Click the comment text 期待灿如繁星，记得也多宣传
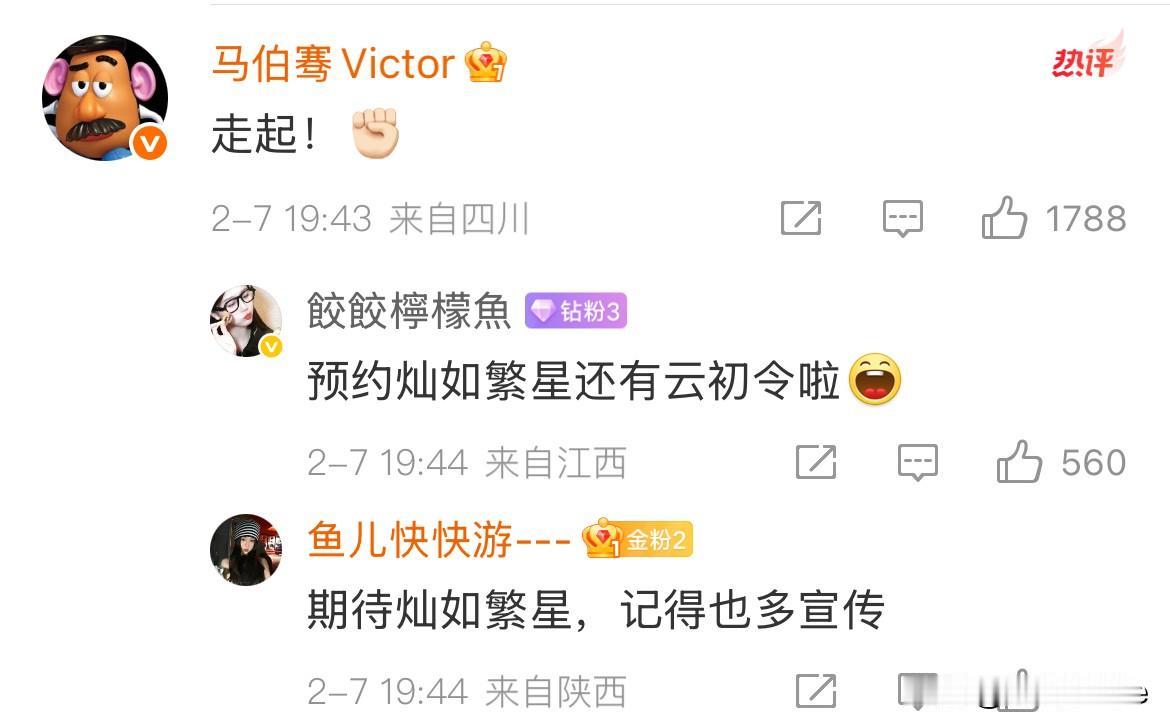This screenshot has height=728, width=1170. 596,609
